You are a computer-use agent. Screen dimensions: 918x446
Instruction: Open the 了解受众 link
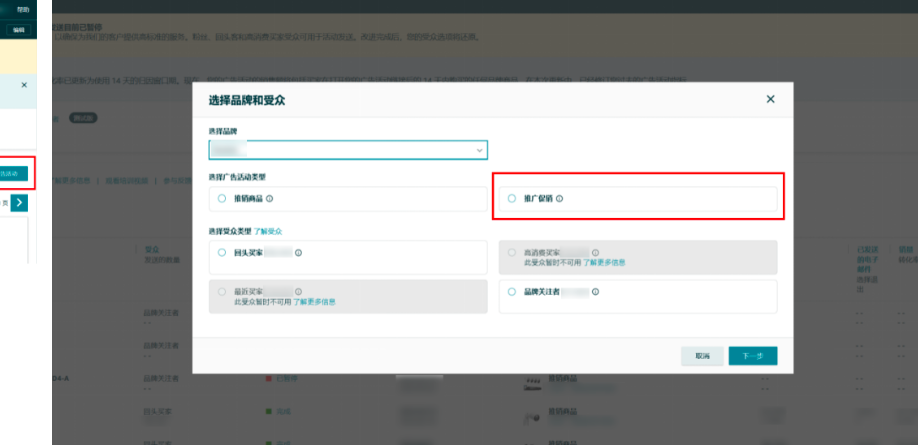tap(268, 231)
